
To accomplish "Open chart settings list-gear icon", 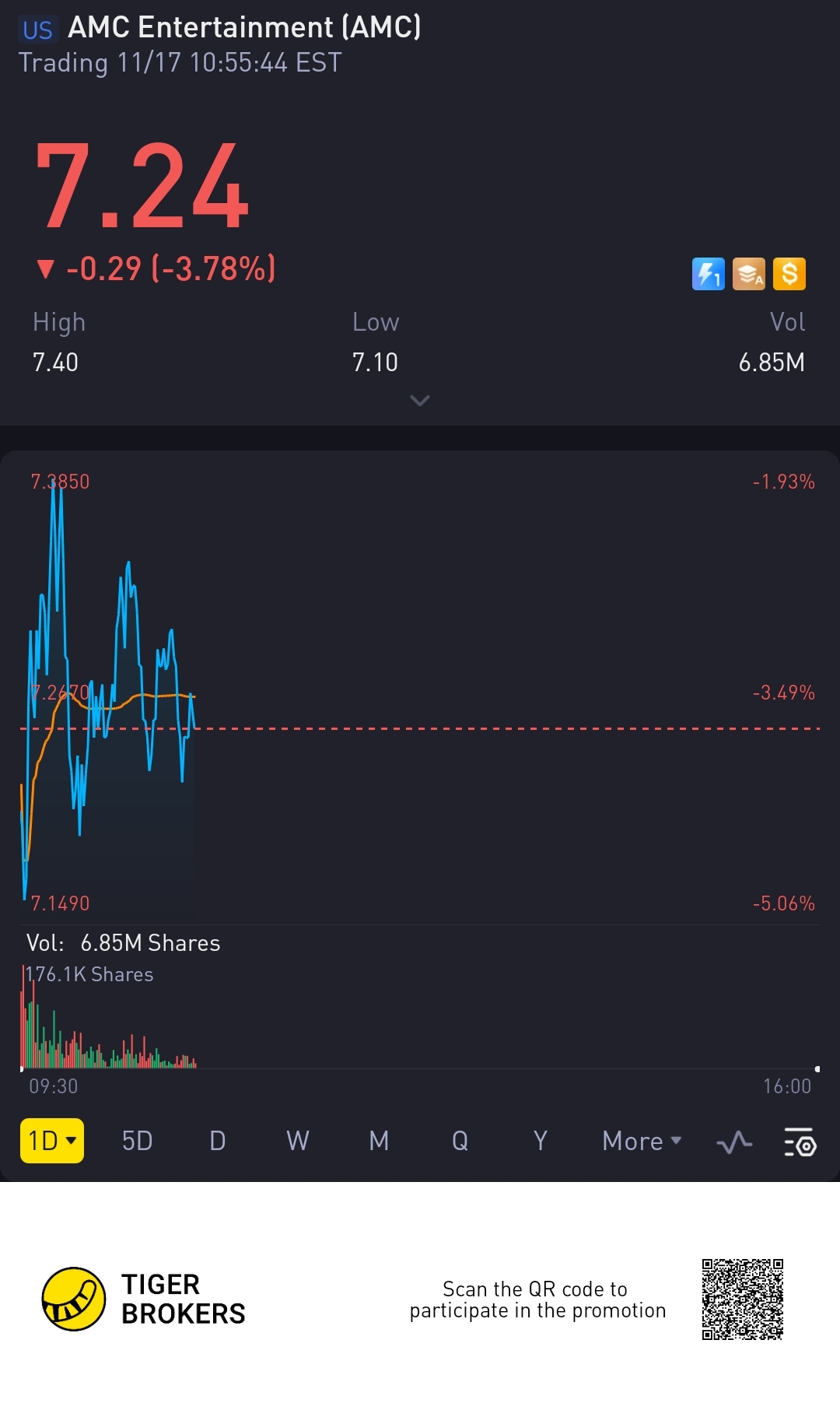I will [799, 1142].
